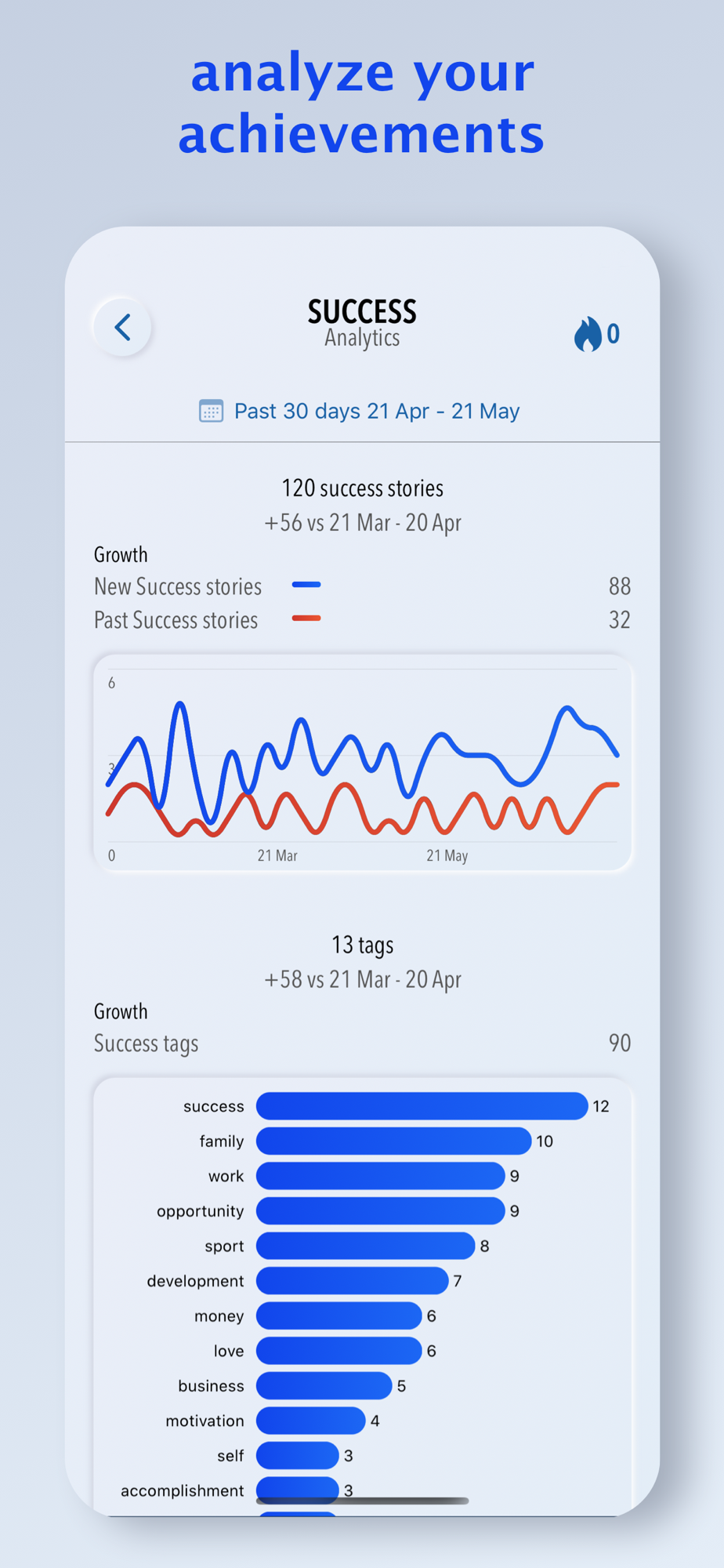Select the 'sport' tag bar
Screen dimensions: 724x1568
[365, 1246]
